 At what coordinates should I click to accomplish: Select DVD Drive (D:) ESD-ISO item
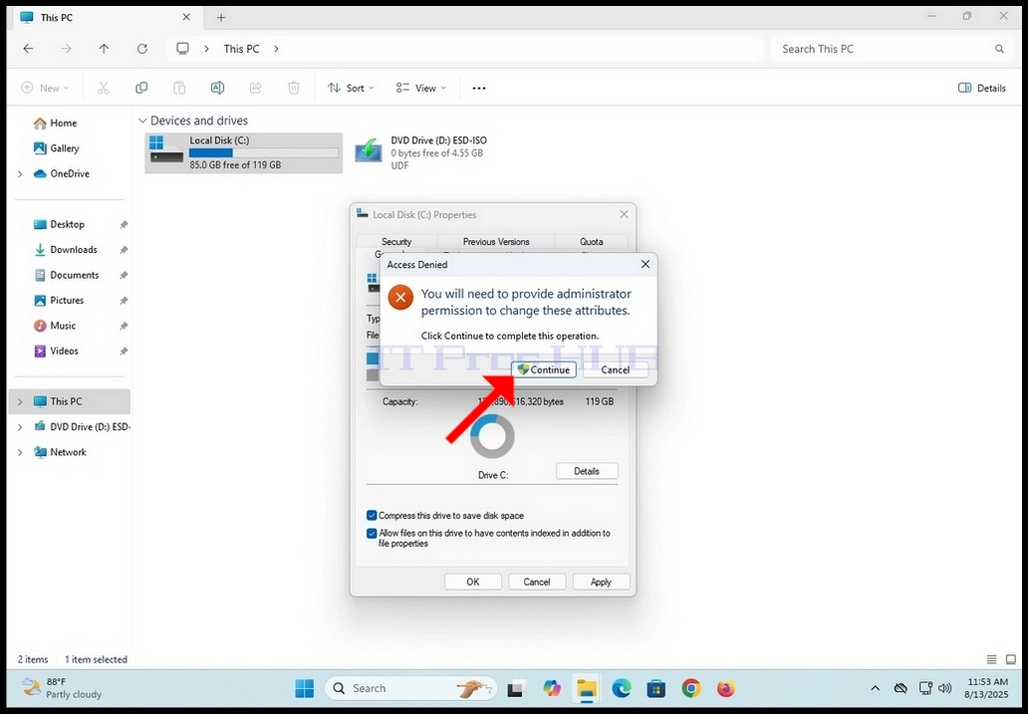pyautogui.click(x=421, y=153)
